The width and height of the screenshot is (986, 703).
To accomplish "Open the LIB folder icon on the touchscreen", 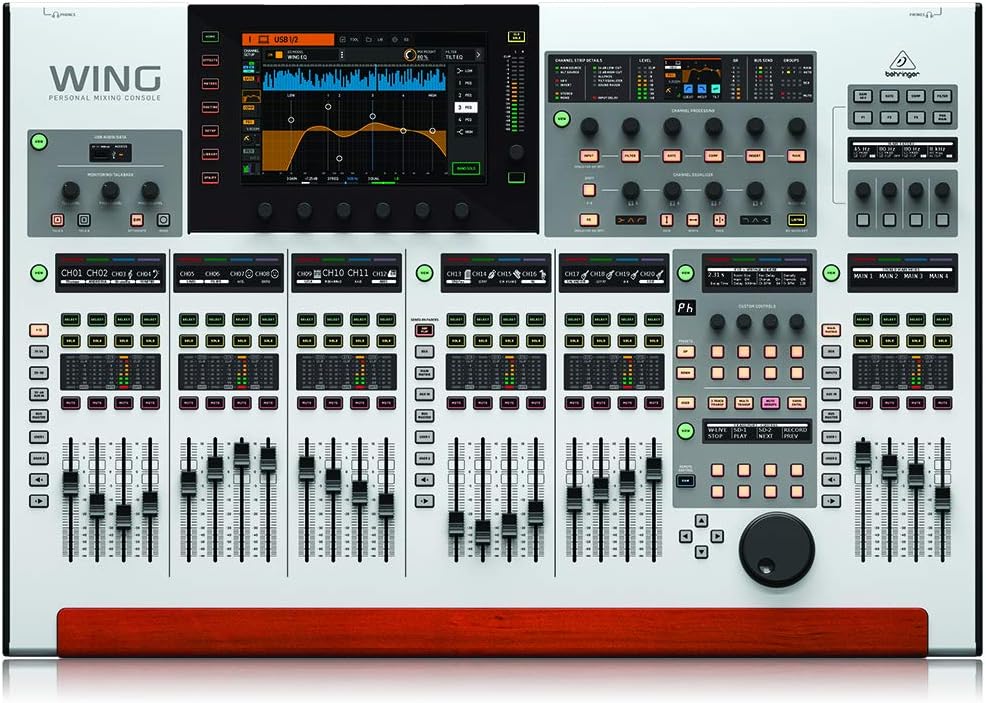I will (x=369, y=39).
